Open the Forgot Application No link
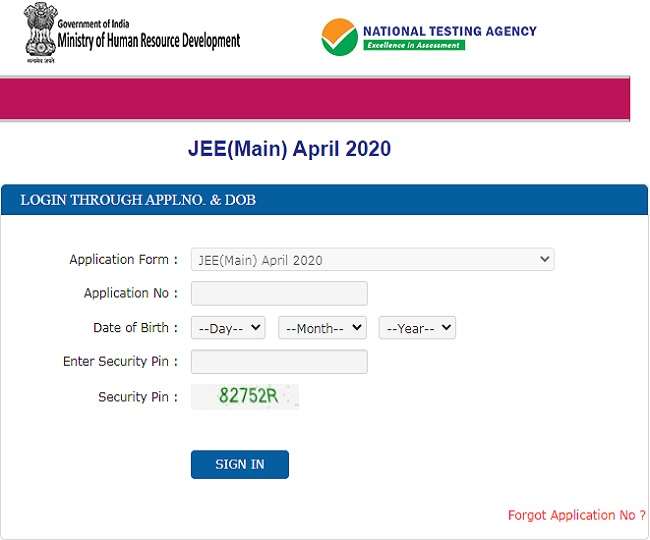Viewport: 650px width, 540px height. point(577,515)
